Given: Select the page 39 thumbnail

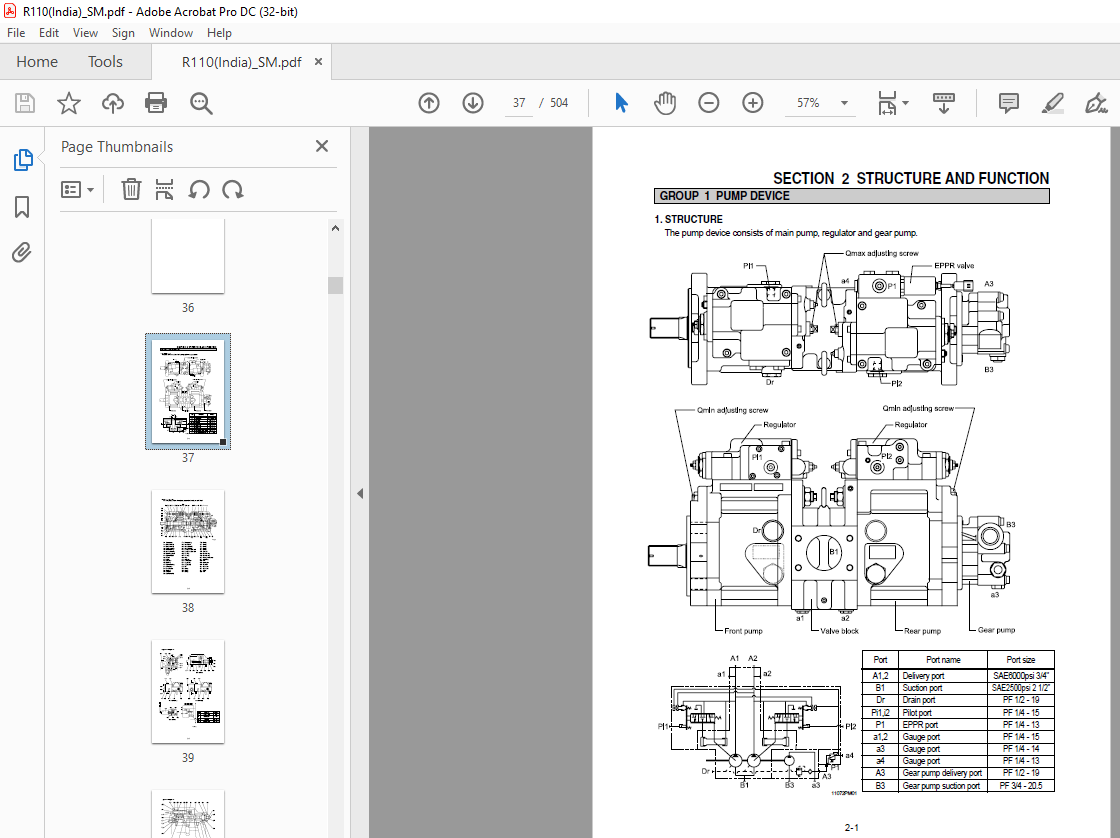Looking at the screenshot, I should click(x=188, y=692).
